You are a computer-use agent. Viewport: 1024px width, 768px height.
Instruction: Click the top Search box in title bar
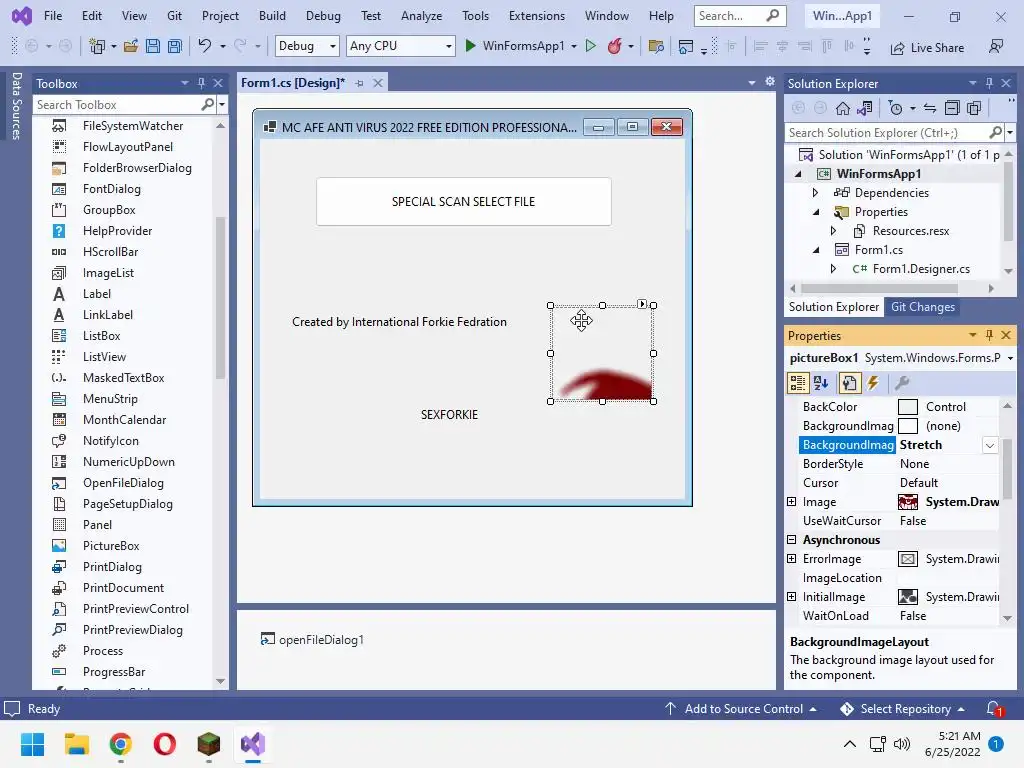[739, 16]
